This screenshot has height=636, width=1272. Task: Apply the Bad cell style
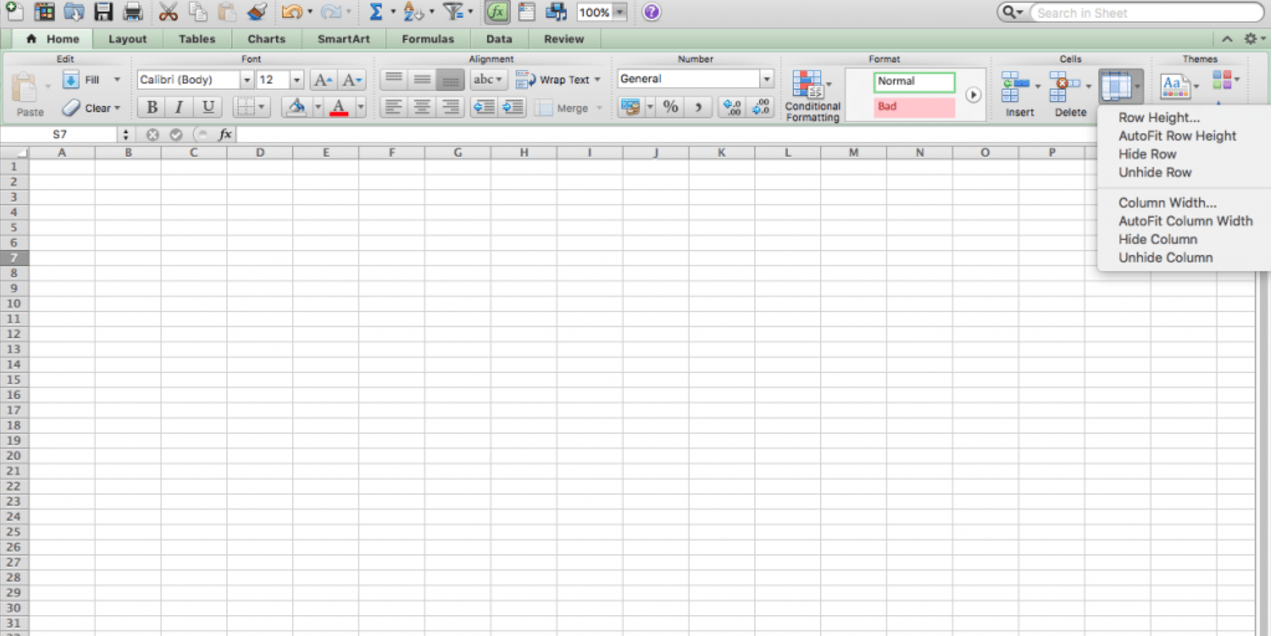(914, 106)
